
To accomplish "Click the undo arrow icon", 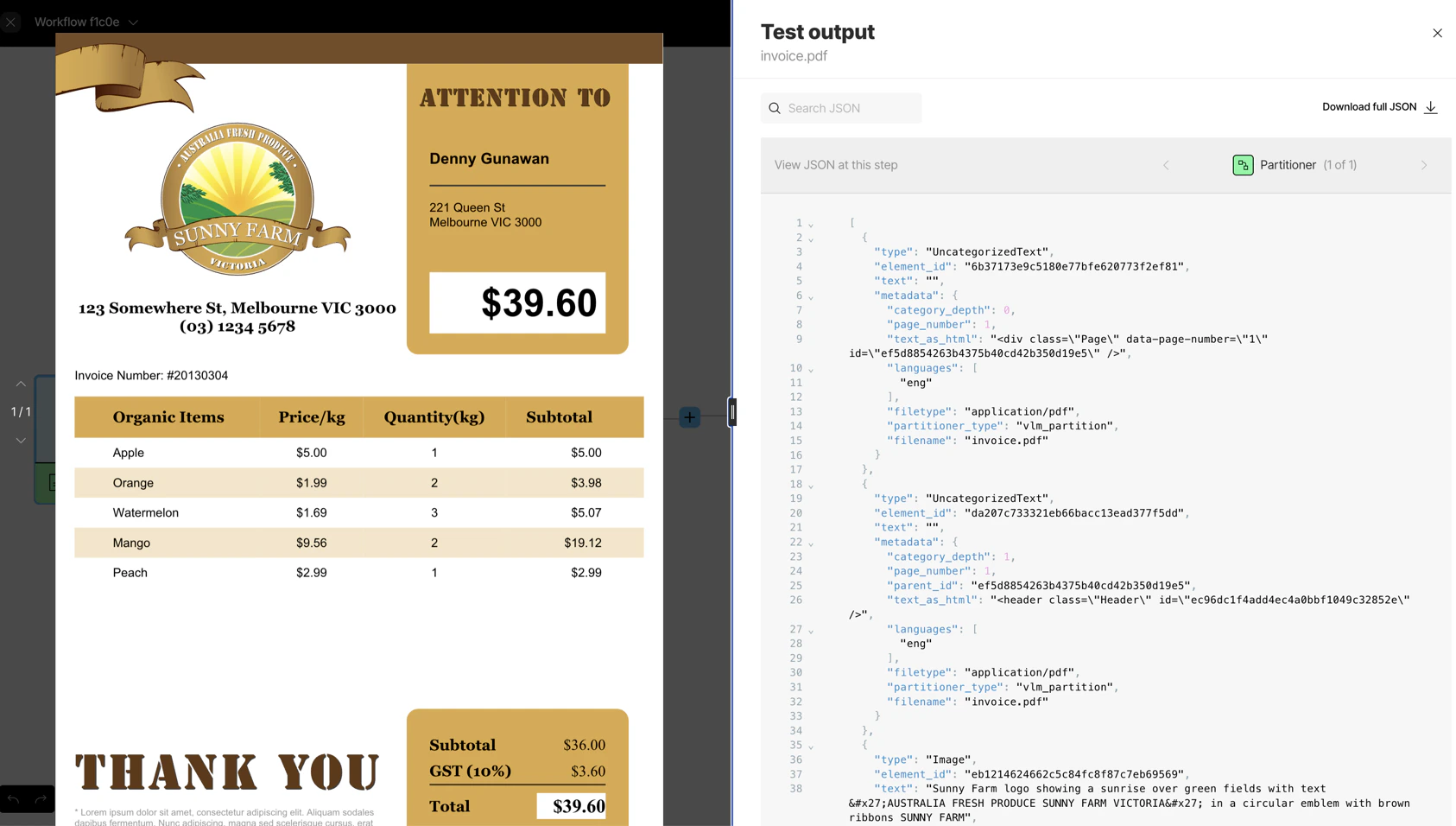I will 14,800.
